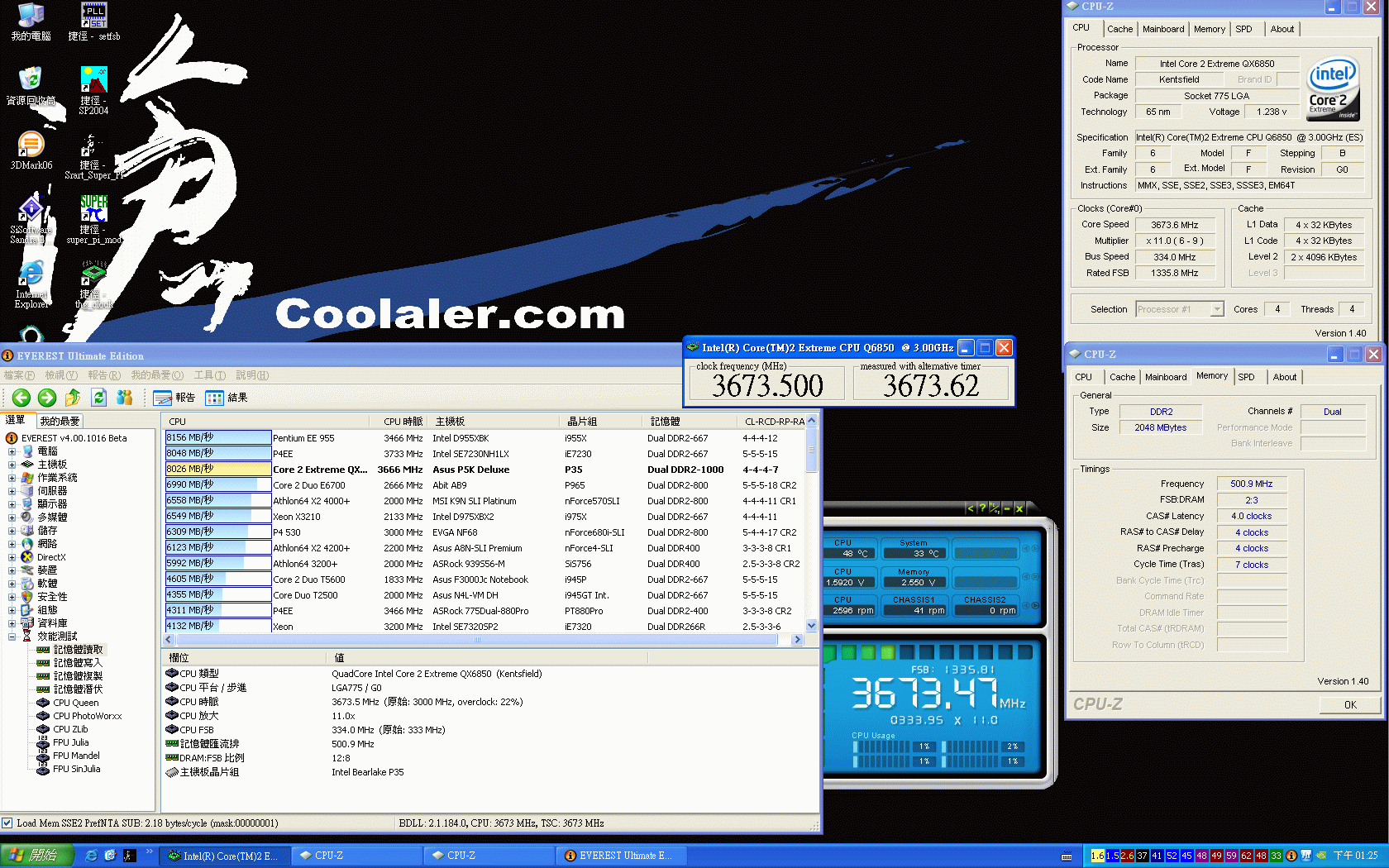Select the setfsb shortcut desktop icon
This screenshot has height=868, width=1389.
(x=94, y=22)
